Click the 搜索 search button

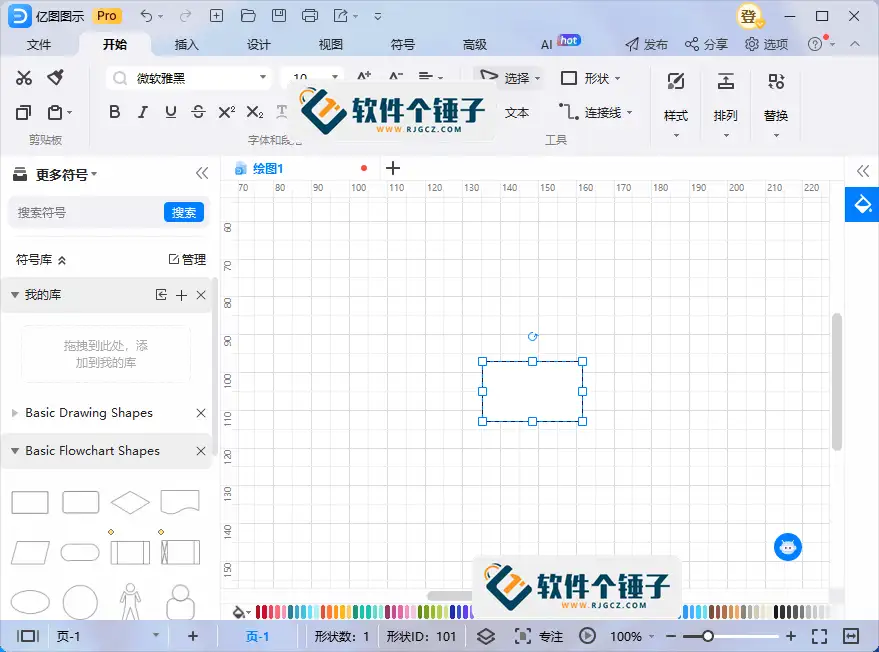[183, 212]
